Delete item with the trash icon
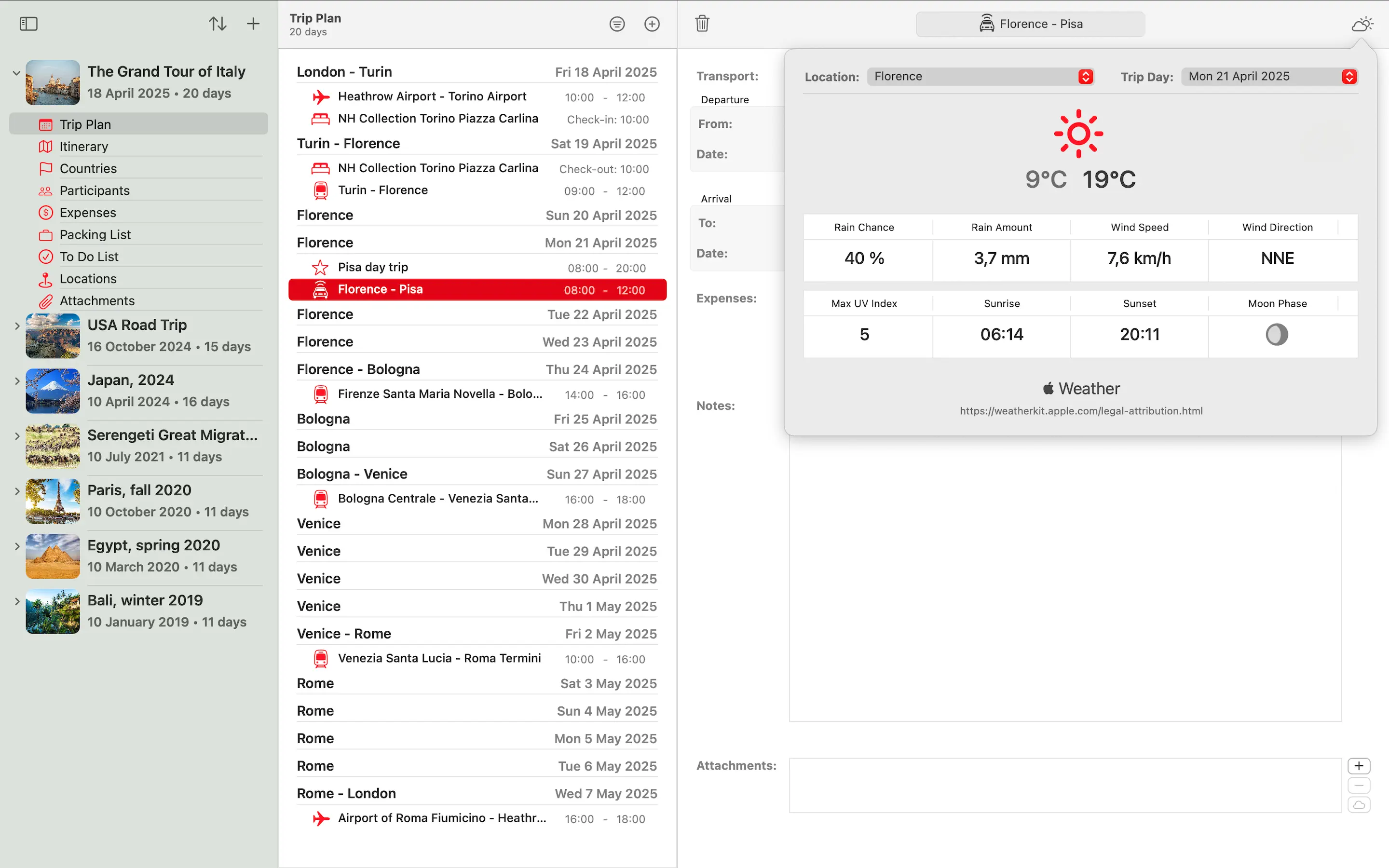This screenshot has height=868, width=1389. [x=702, y=24]
